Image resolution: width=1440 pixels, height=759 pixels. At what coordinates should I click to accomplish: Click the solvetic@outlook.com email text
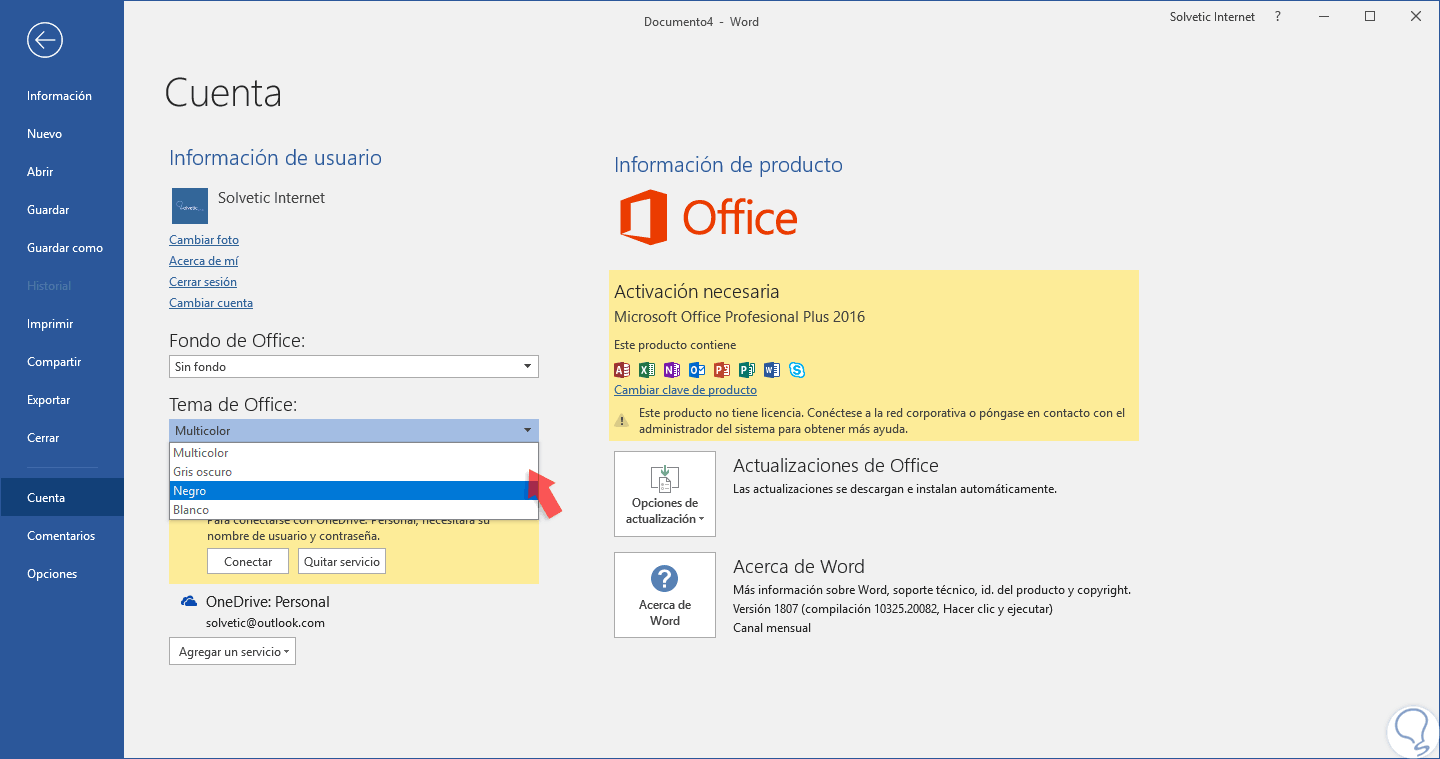click(x=265, y=623)
